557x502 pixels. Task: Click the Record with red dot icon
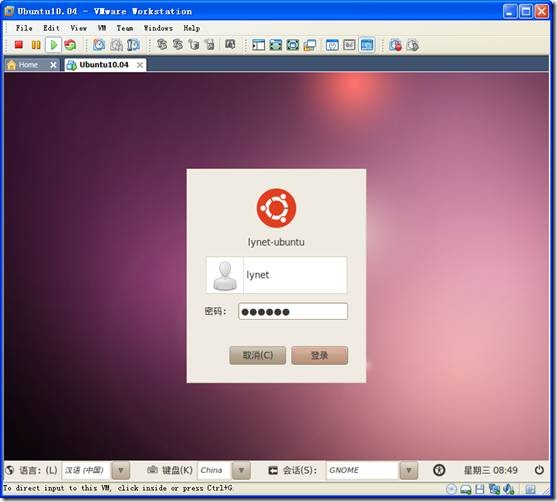(x=395, y=45)
